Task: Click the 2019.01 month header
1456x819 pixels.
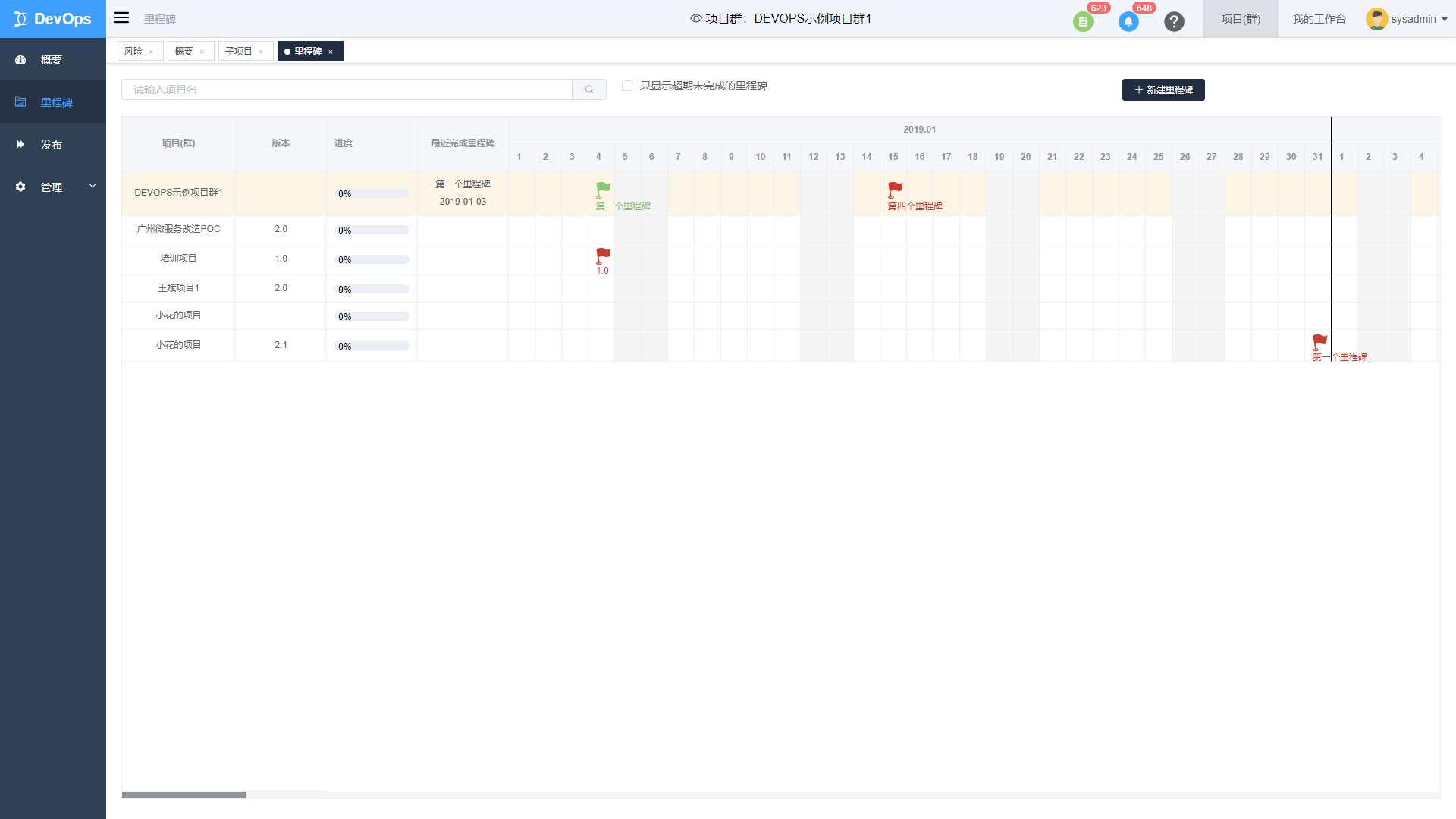Action: [x=919, y=130]
